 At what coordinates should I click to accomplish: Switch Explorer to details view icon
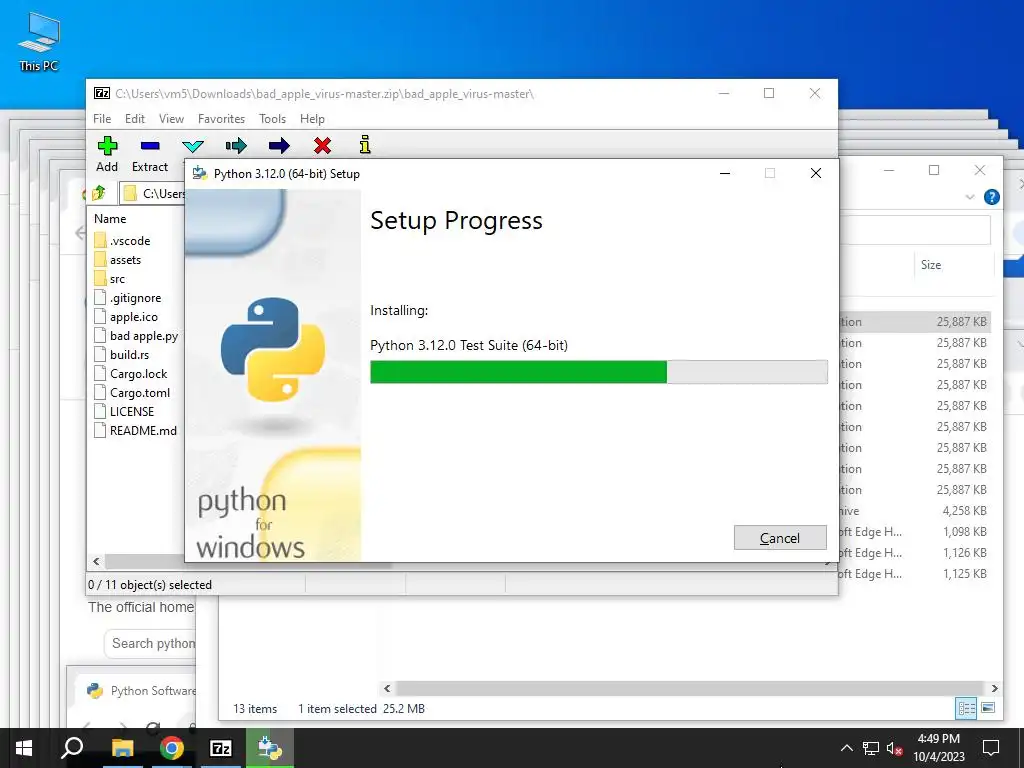[x=966, y=708]
